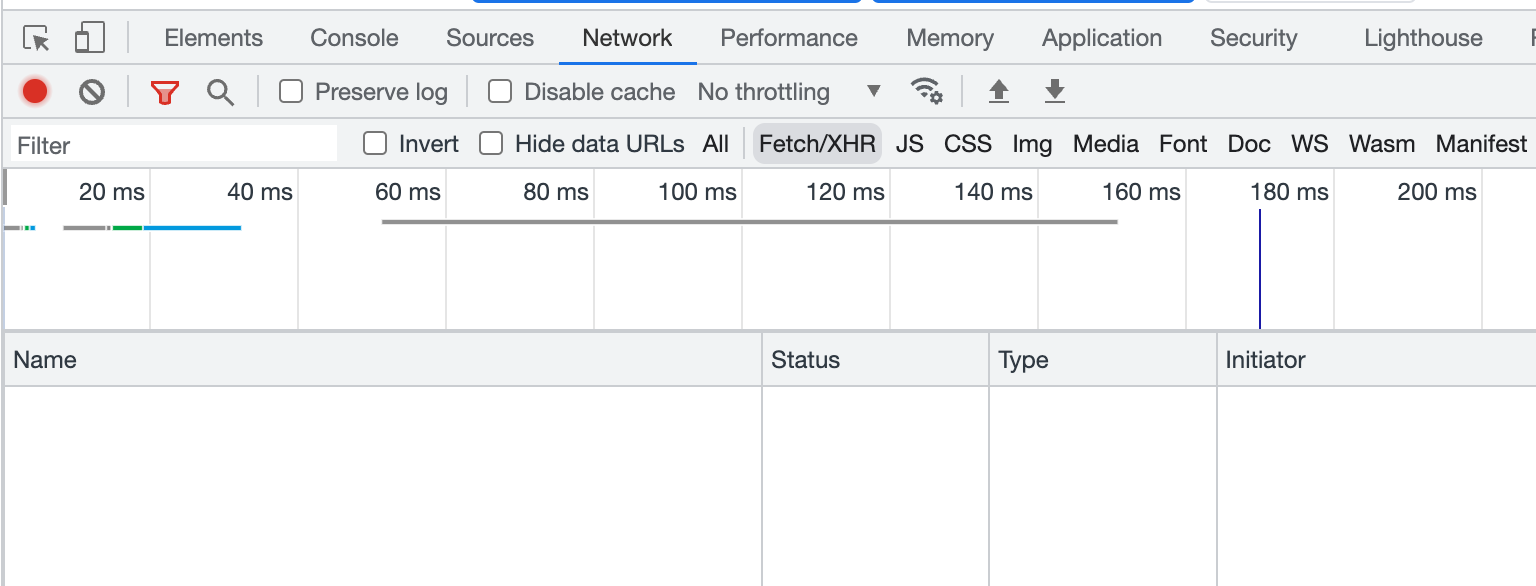
Task: Check the Disable cache checkbox
Action: coord(500,92)
